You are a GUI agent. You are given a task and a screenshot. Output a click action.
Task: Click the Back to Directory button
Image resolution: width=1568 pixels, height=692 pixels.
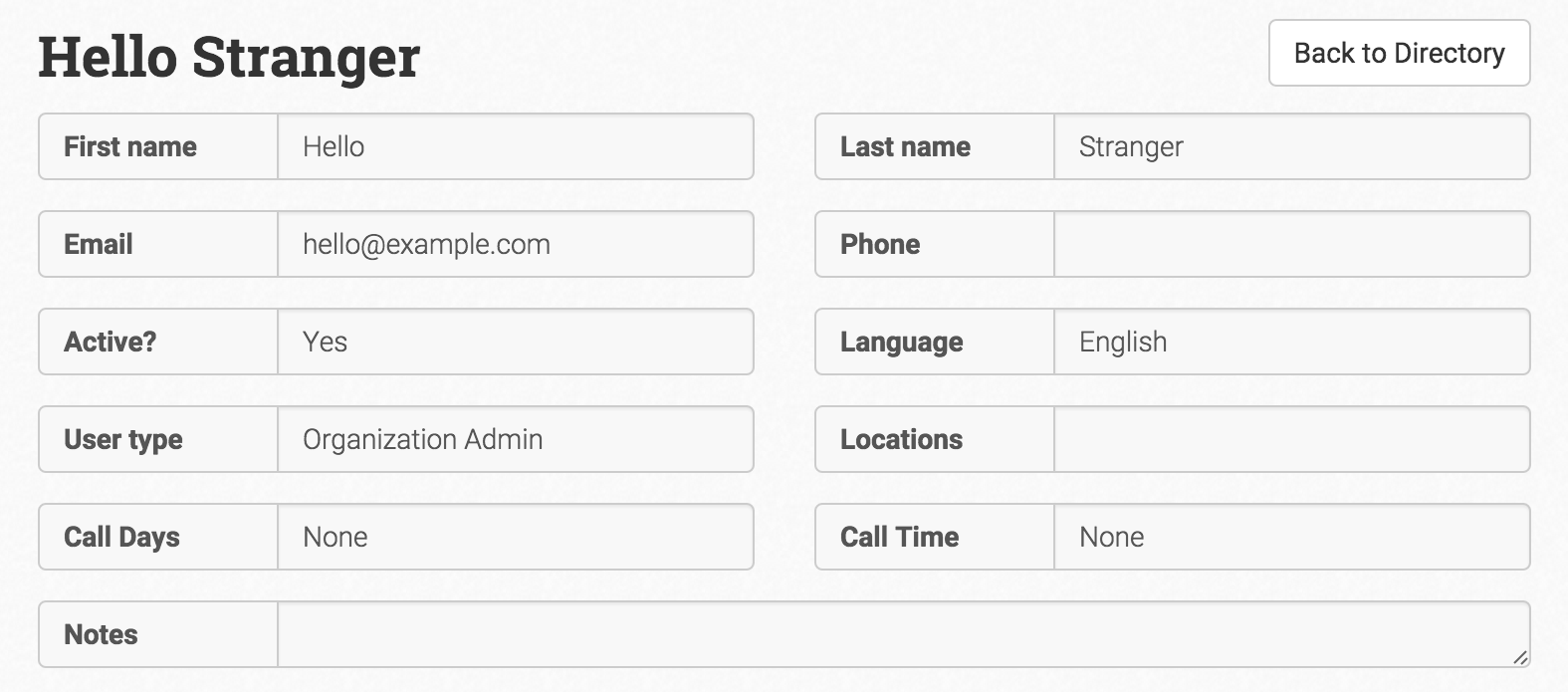(x=1399, y=53)
